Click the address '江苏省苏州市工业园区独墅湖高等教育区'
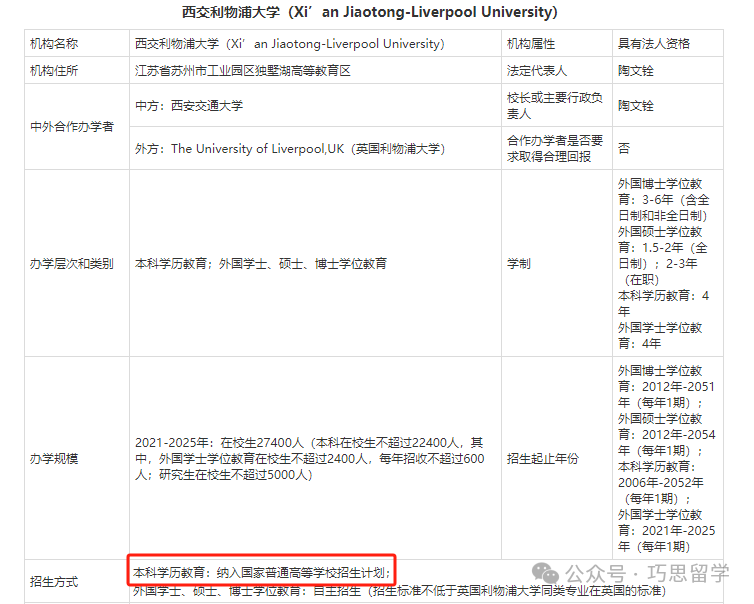 tap(243, 71)
